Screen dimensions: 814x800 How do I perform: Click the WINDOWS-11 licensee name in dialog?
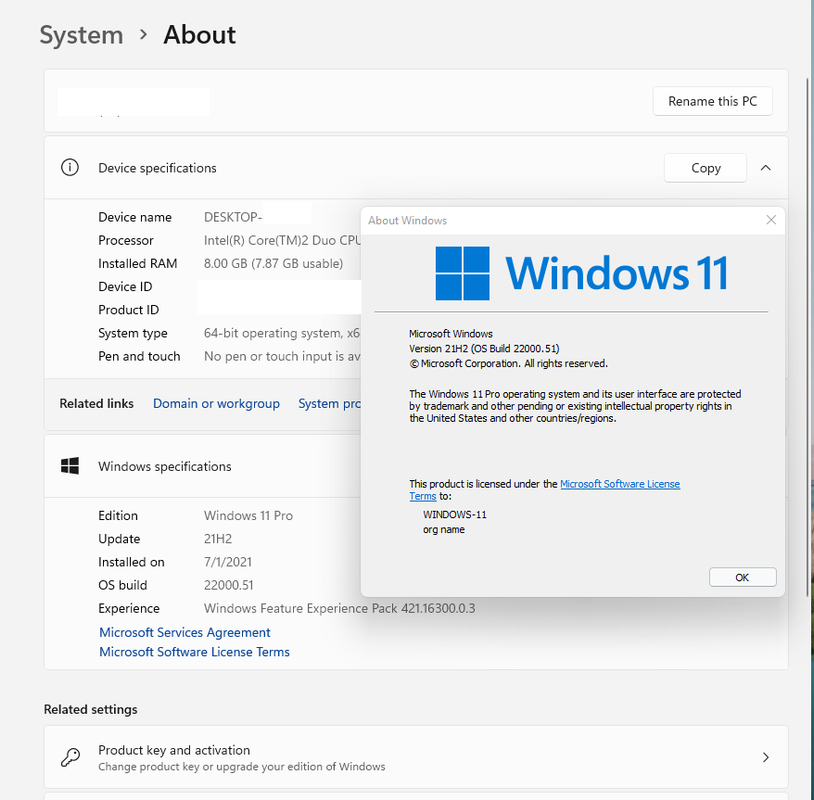pos(455,514)
